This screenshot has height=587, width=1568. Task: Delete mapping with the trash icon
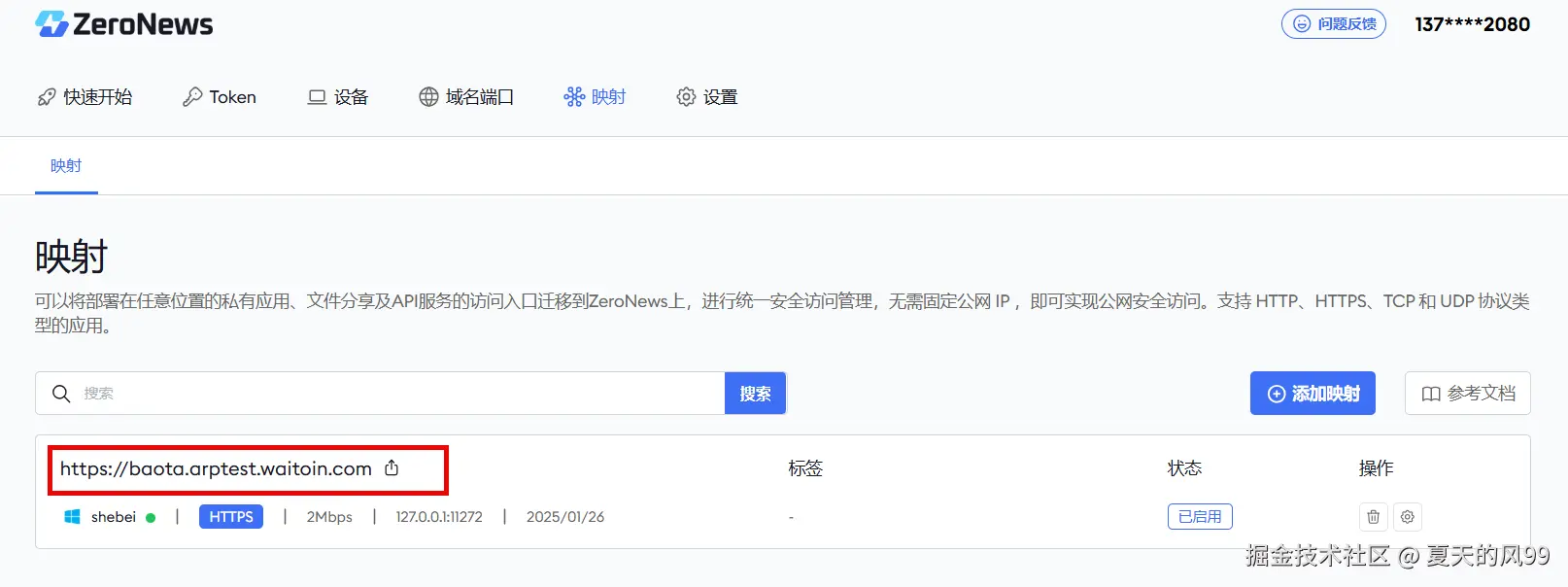coord(1374,517)
